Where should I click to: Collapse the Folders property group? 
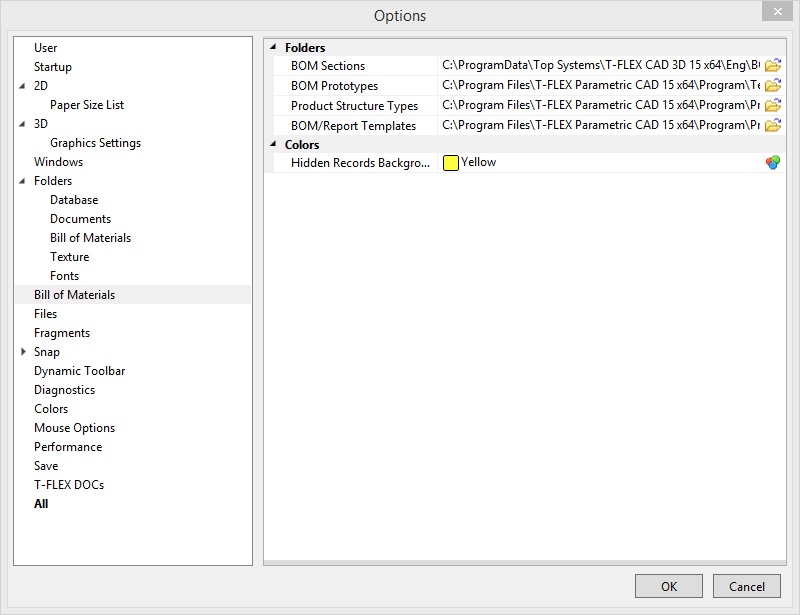point(273,47)
